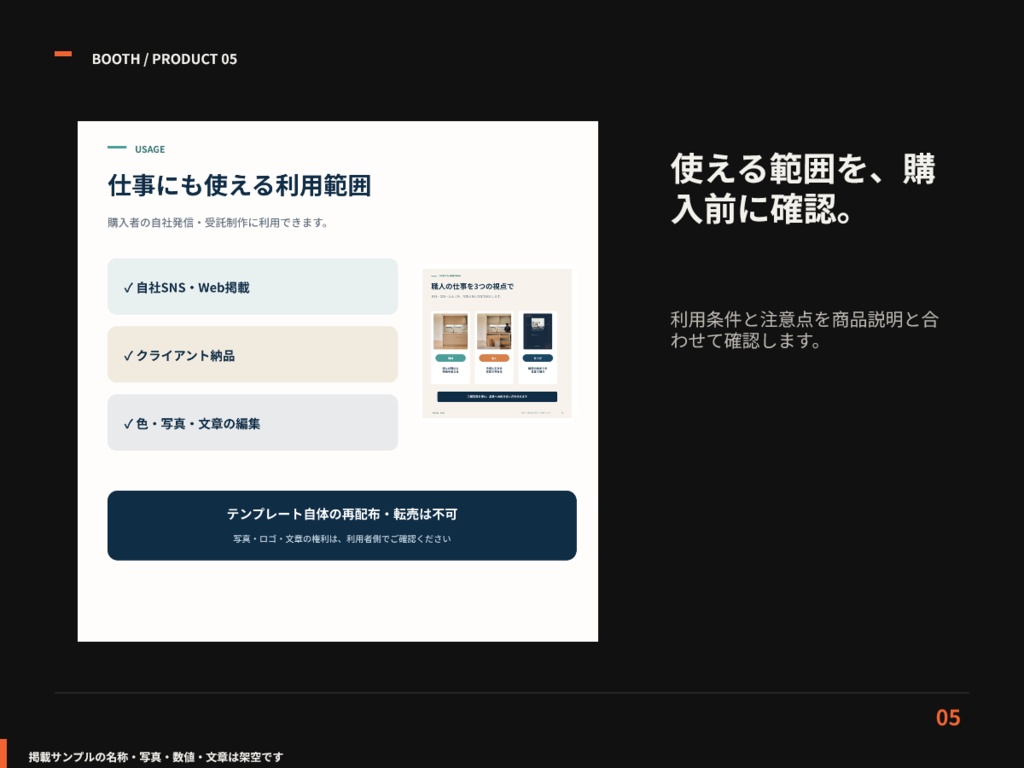
Task: Click the orange page number 05
Action: [x=948, y=718]
